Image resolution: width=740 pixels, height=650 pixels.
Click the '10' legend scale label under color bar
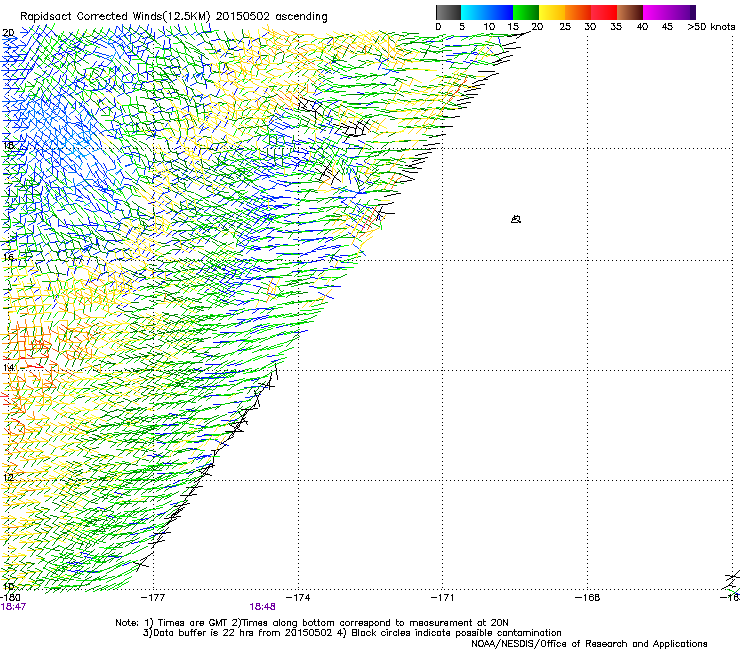(489, 27)
